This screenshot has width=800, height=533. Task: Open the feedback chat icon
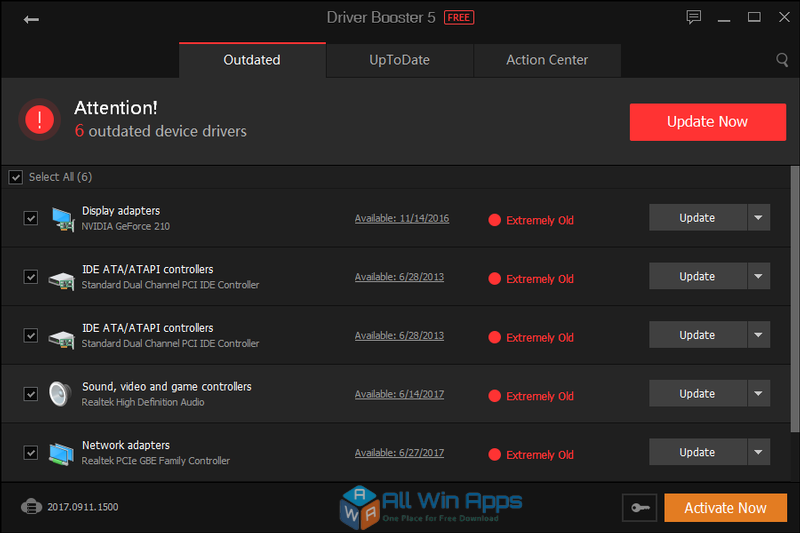tap(693, 17)
